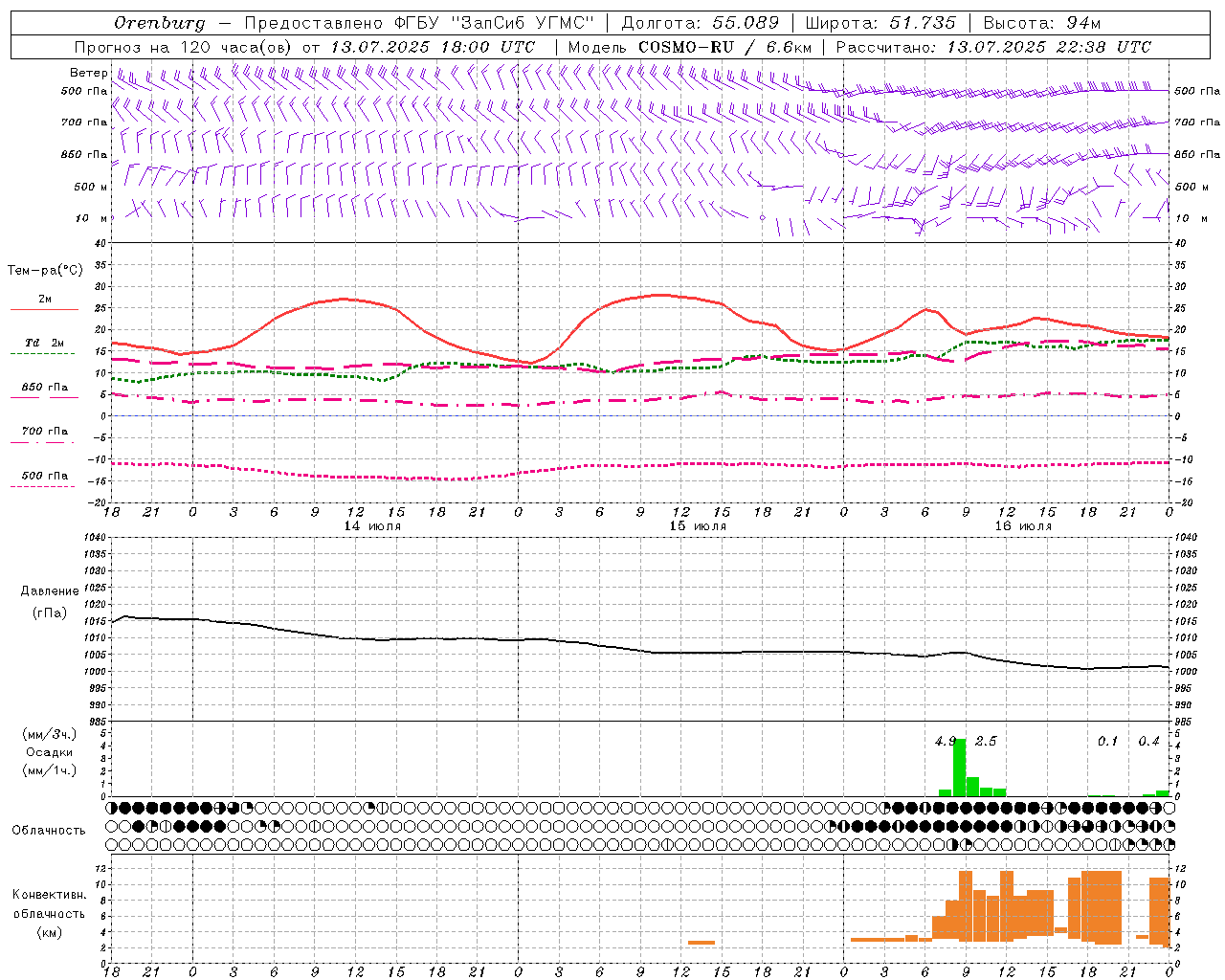The image size is (1225, 980).
Task: Click the "(гПа)" unit under Давление
Action: coord(50,613)
